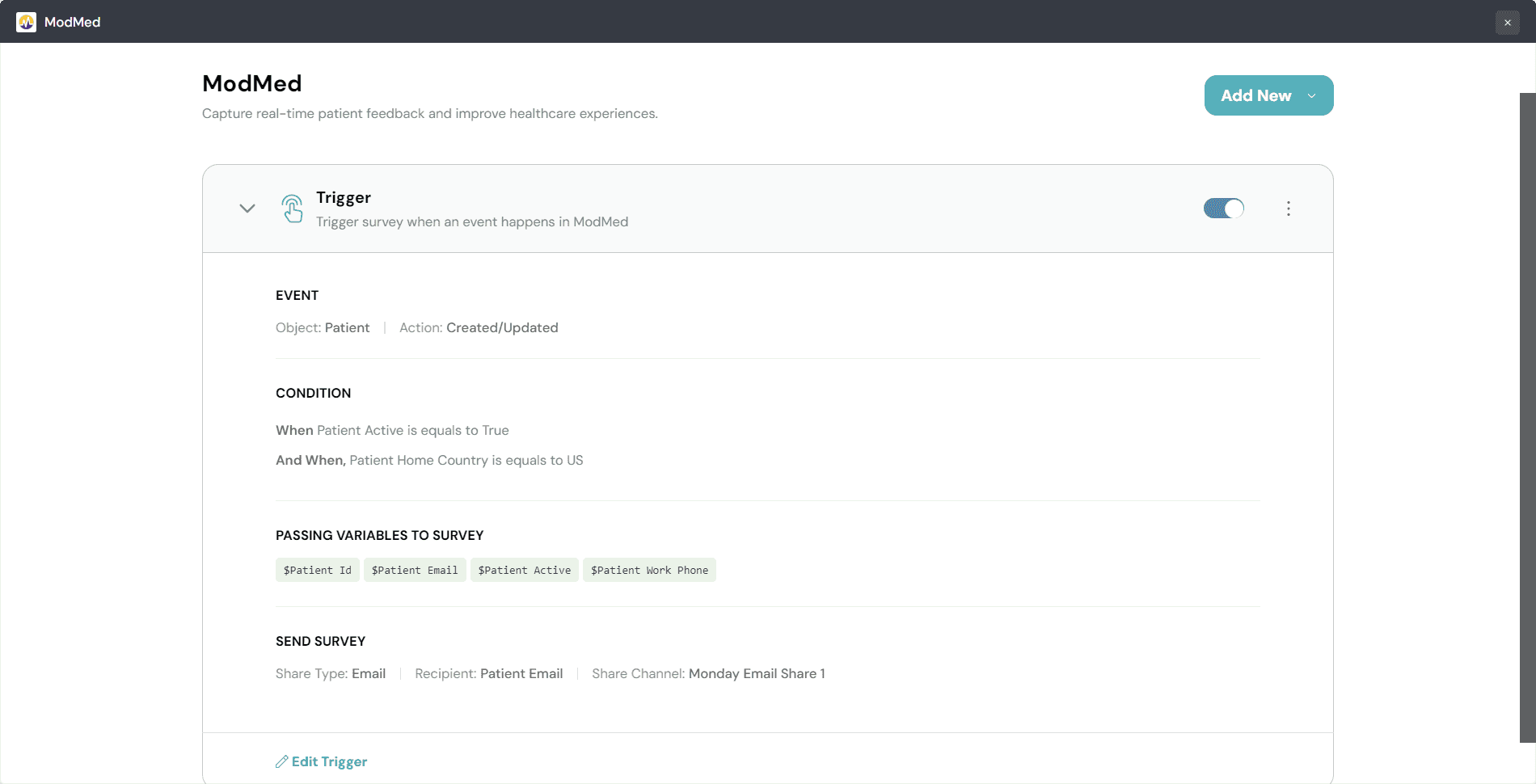Click the Patient Home Country equals US condition
Screen dimensions: 1536x784
[x=429, y=460]
